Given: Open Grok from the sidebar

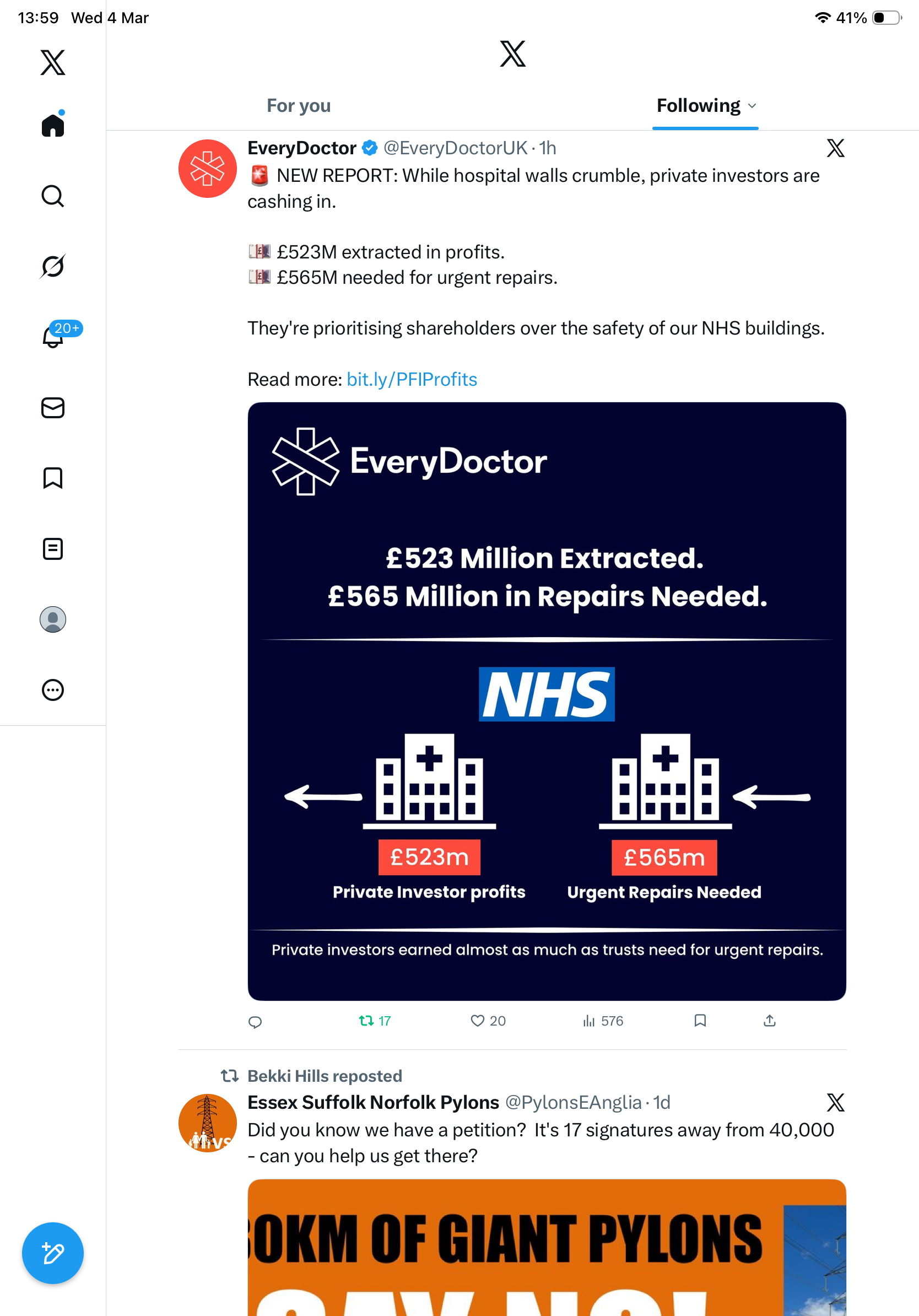Looking at the screenshot, I should click(53, 267).
